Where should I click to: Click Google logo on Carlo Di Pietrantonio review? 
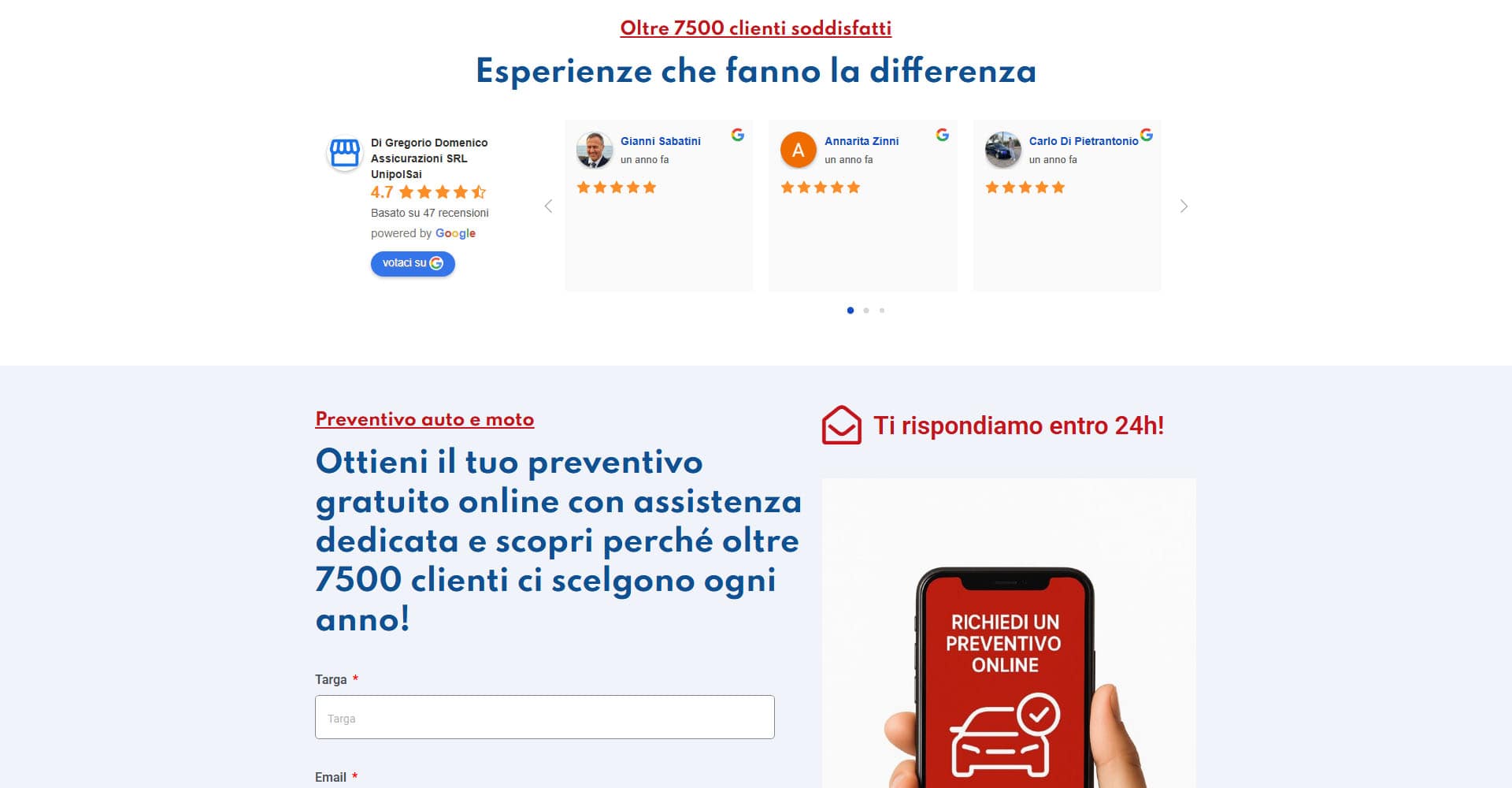click(x=1147, y=135)
